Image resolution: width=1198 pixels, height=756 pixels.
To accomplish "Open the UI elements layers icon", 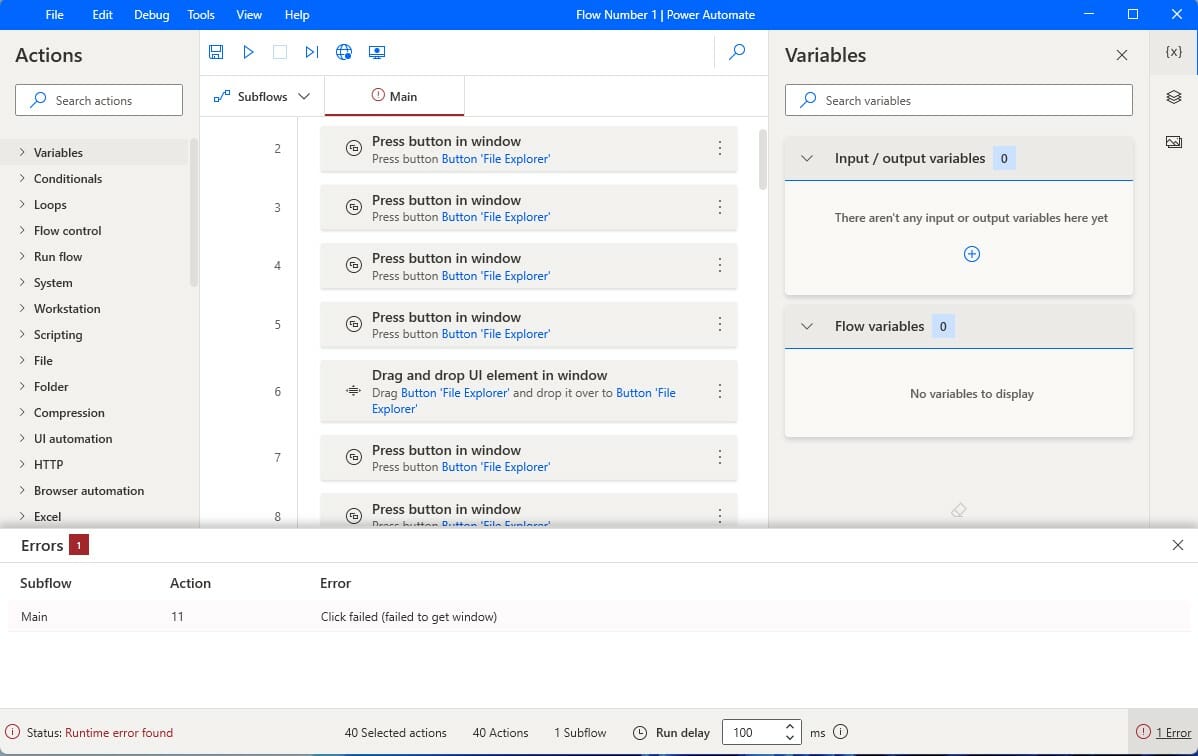I will pyautogui.click(x=1174, y=97).
